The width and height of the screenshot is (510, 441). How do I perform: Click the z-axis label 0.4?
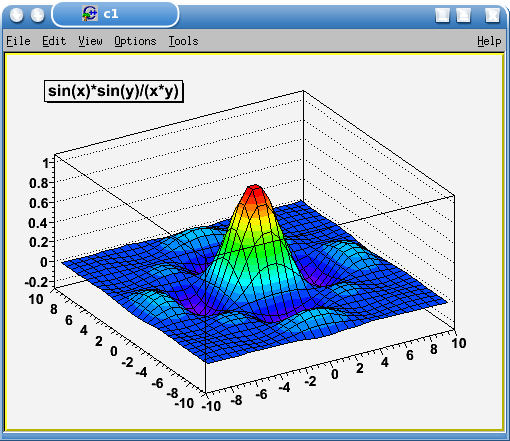pyautogui.click(x=39, y=223)
